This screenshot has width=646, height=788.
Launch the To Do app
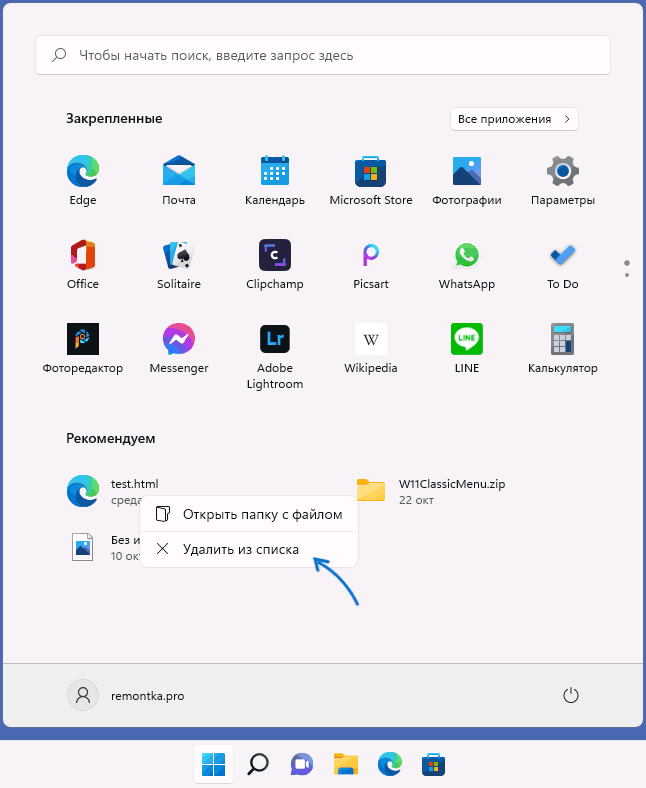tap(563, 264)
